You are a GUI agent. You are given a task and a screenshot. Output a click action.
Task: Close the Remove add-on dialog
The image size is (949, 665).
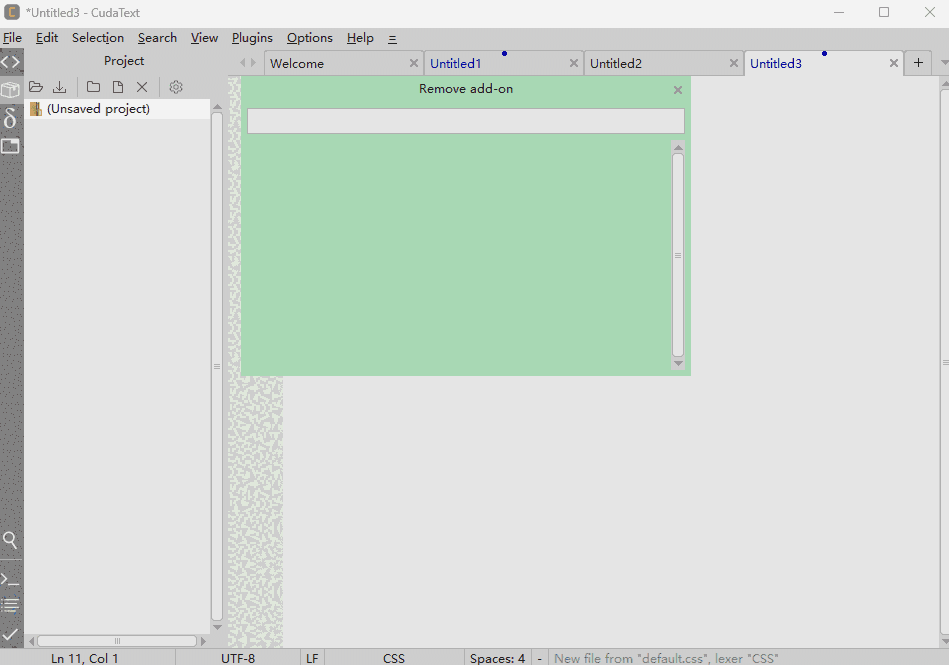pyautogui.click(x=678, y=90)
